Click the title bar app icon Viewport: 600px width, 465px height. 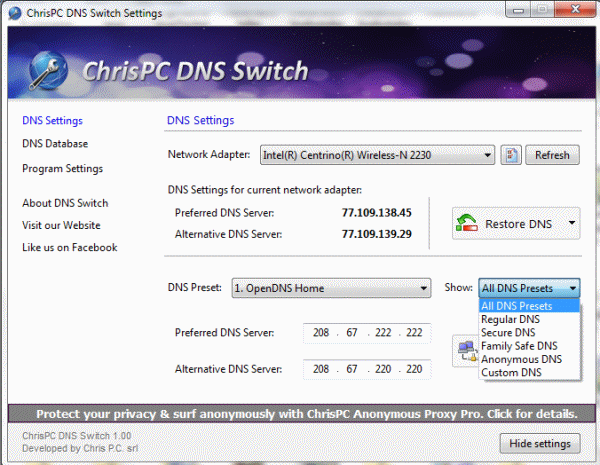[15, 13]
